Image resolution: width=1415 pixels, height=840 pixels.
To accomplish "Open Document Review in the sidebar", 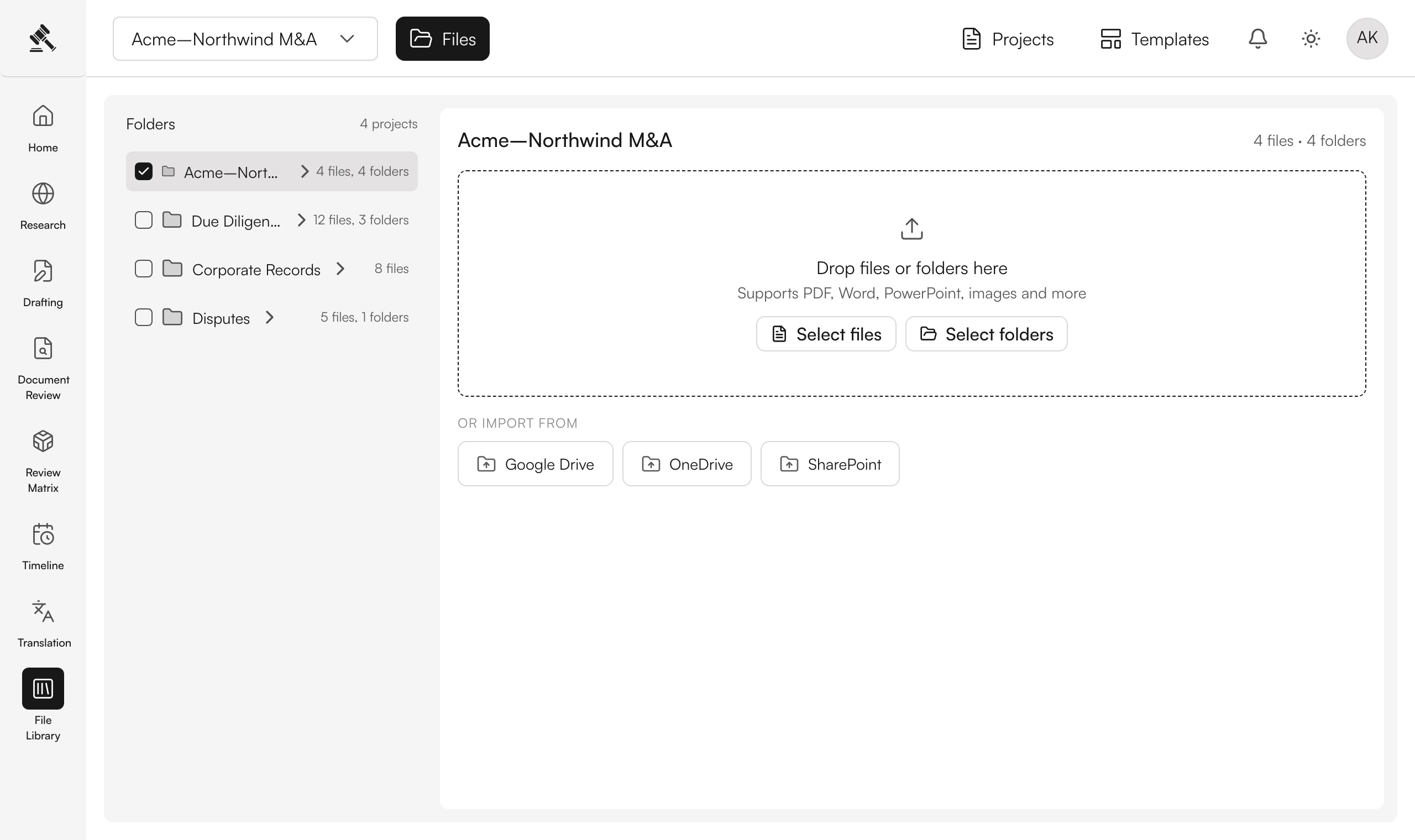I will [43, 368].
